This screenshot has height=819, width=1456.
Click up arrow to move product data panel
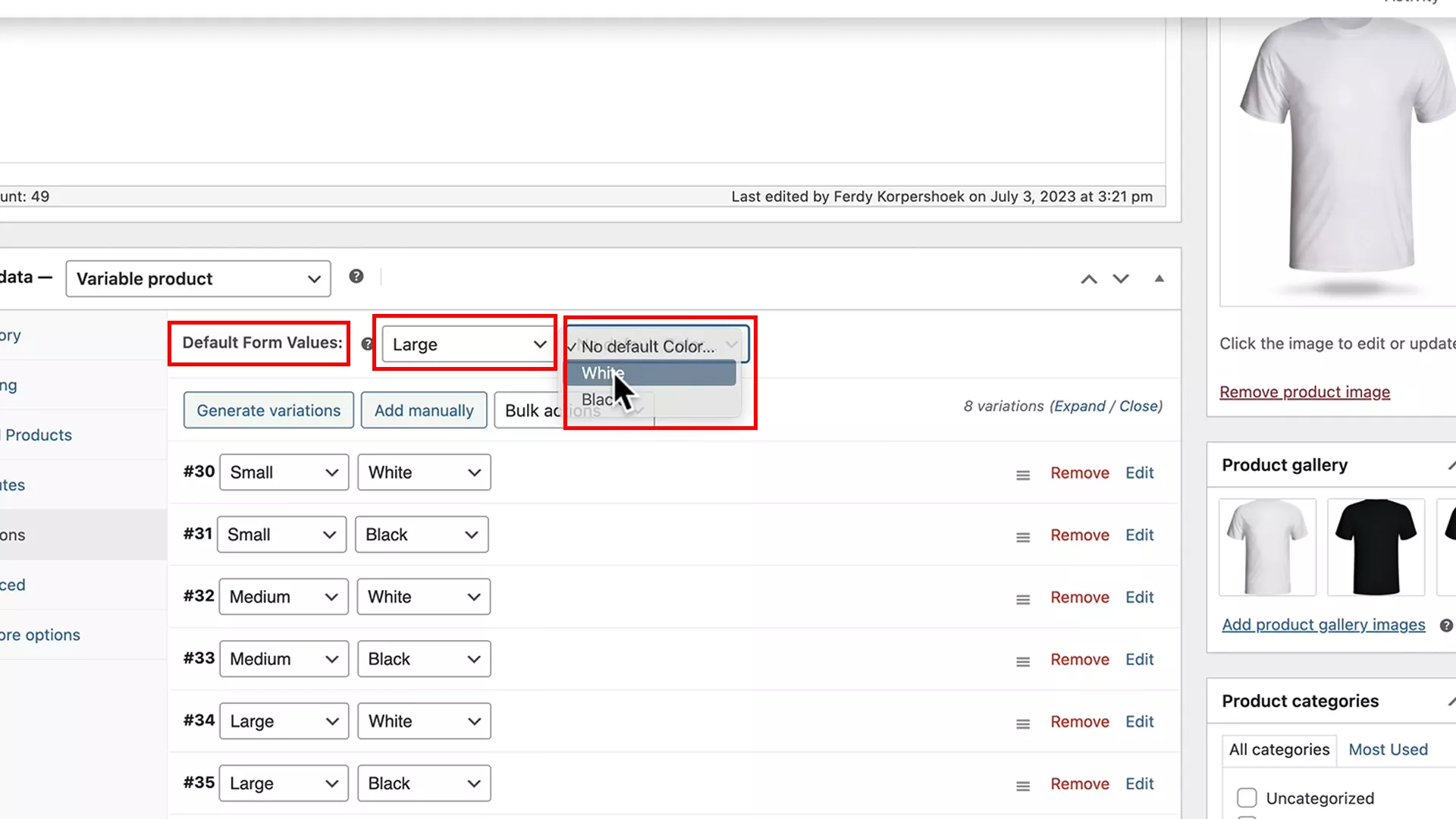coord(1089,279)
